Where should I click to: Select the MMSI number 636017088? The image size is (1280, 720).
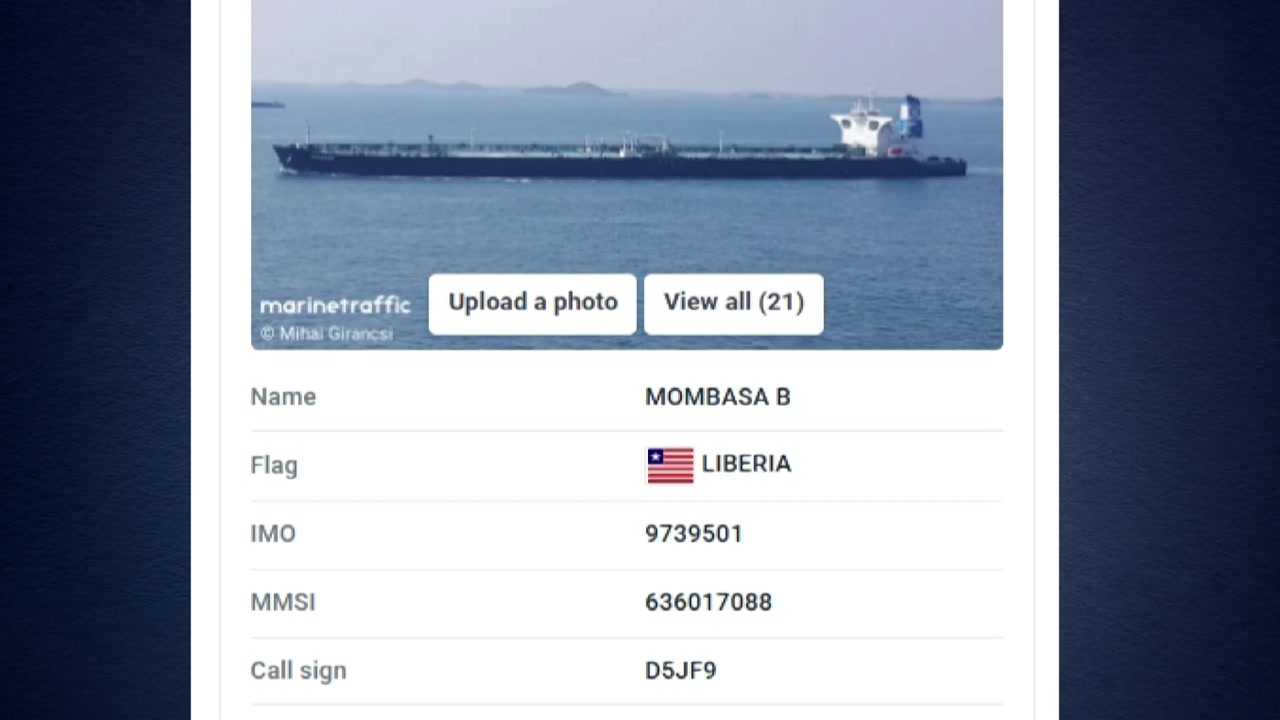point(708,602)
